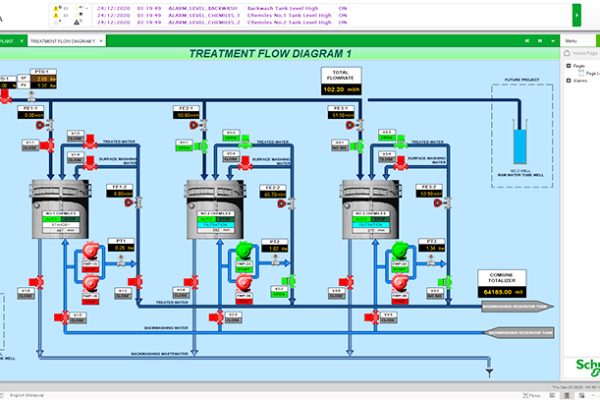Follow lower Backwashing Reservoir Tank arrow link
Screen dimensions: 600x400
coord(518,333)
